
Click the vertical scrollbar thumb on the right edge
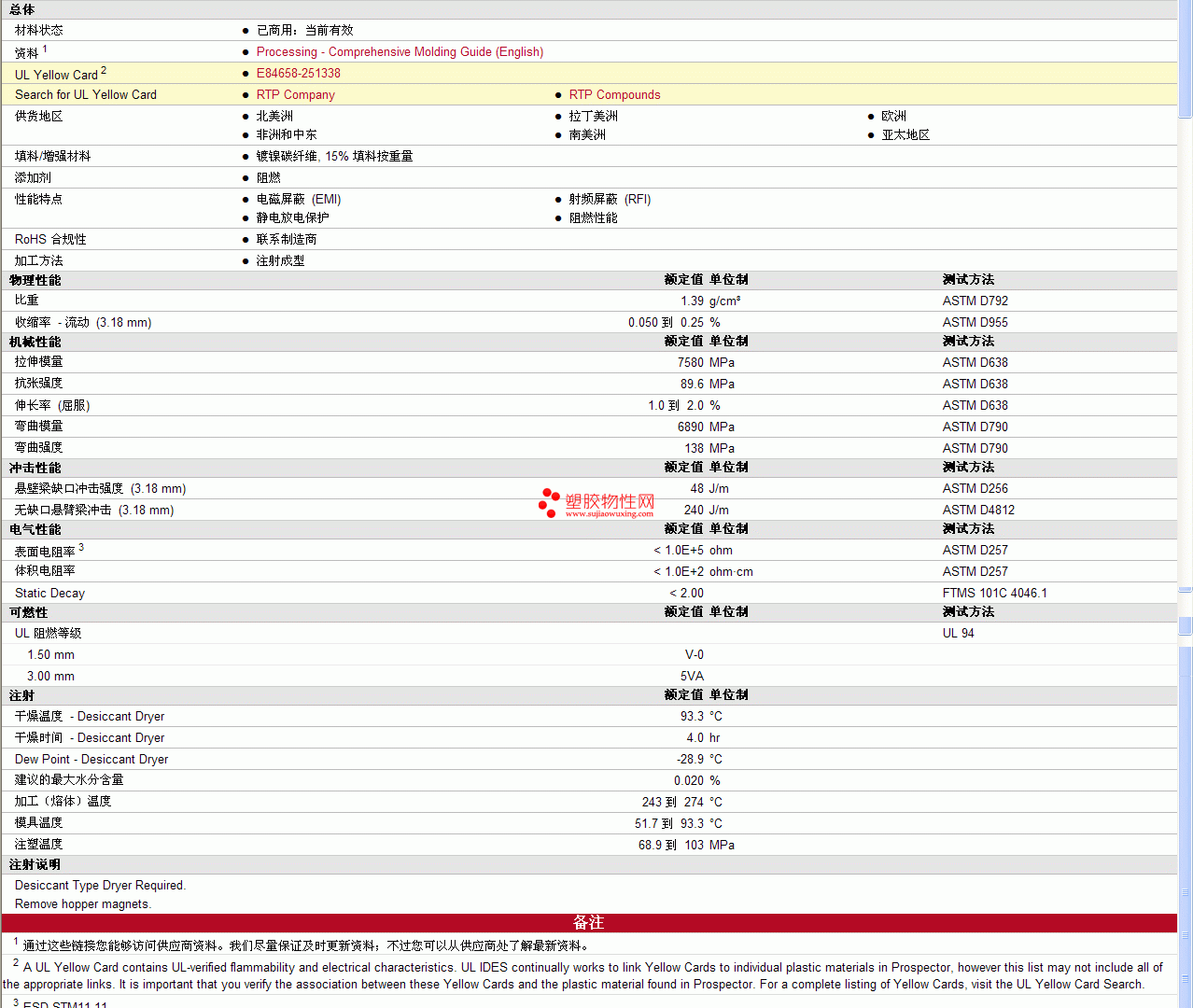click(x=1186, y=60)
